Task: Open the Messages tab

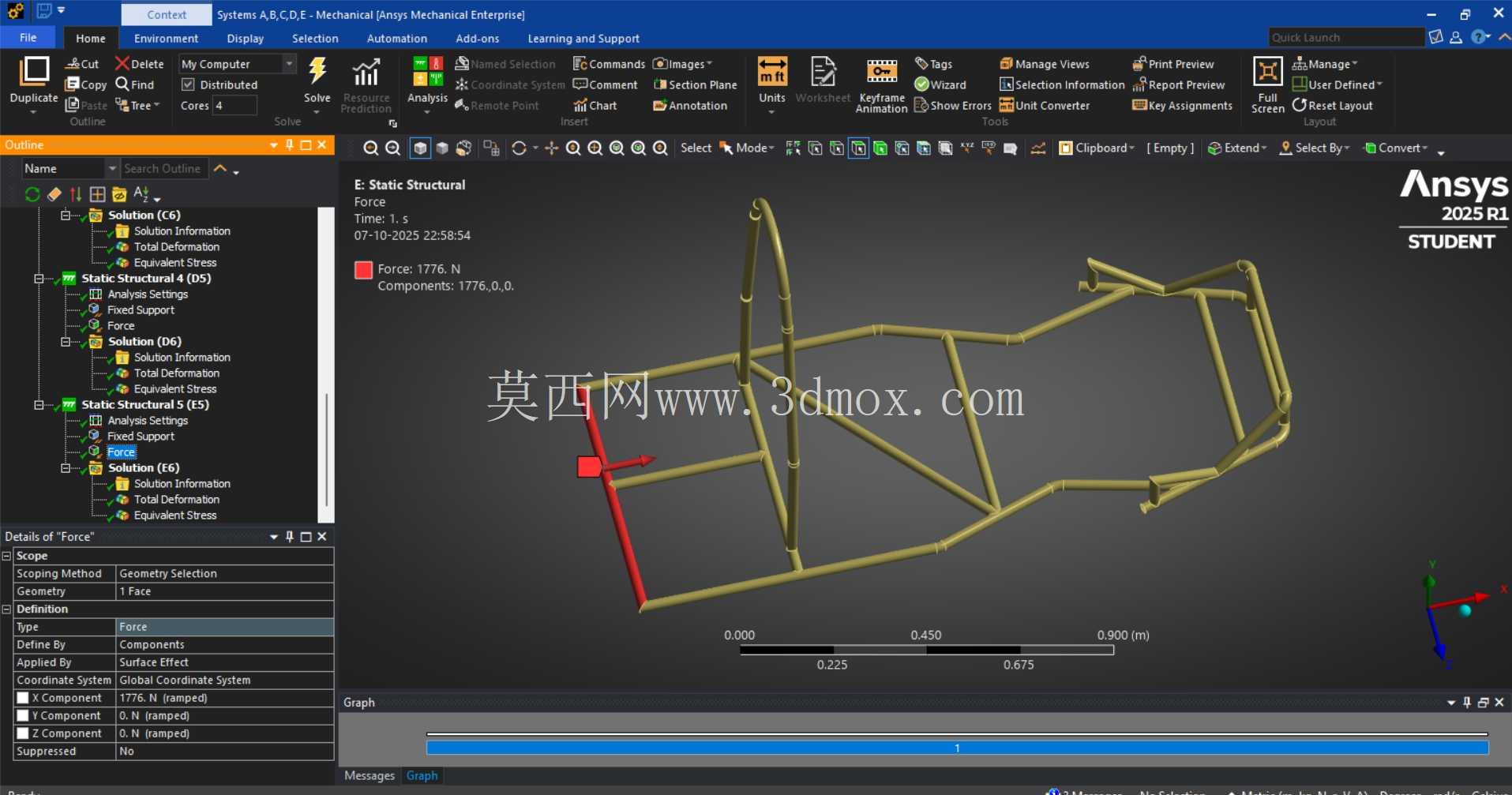Action: 369,775
